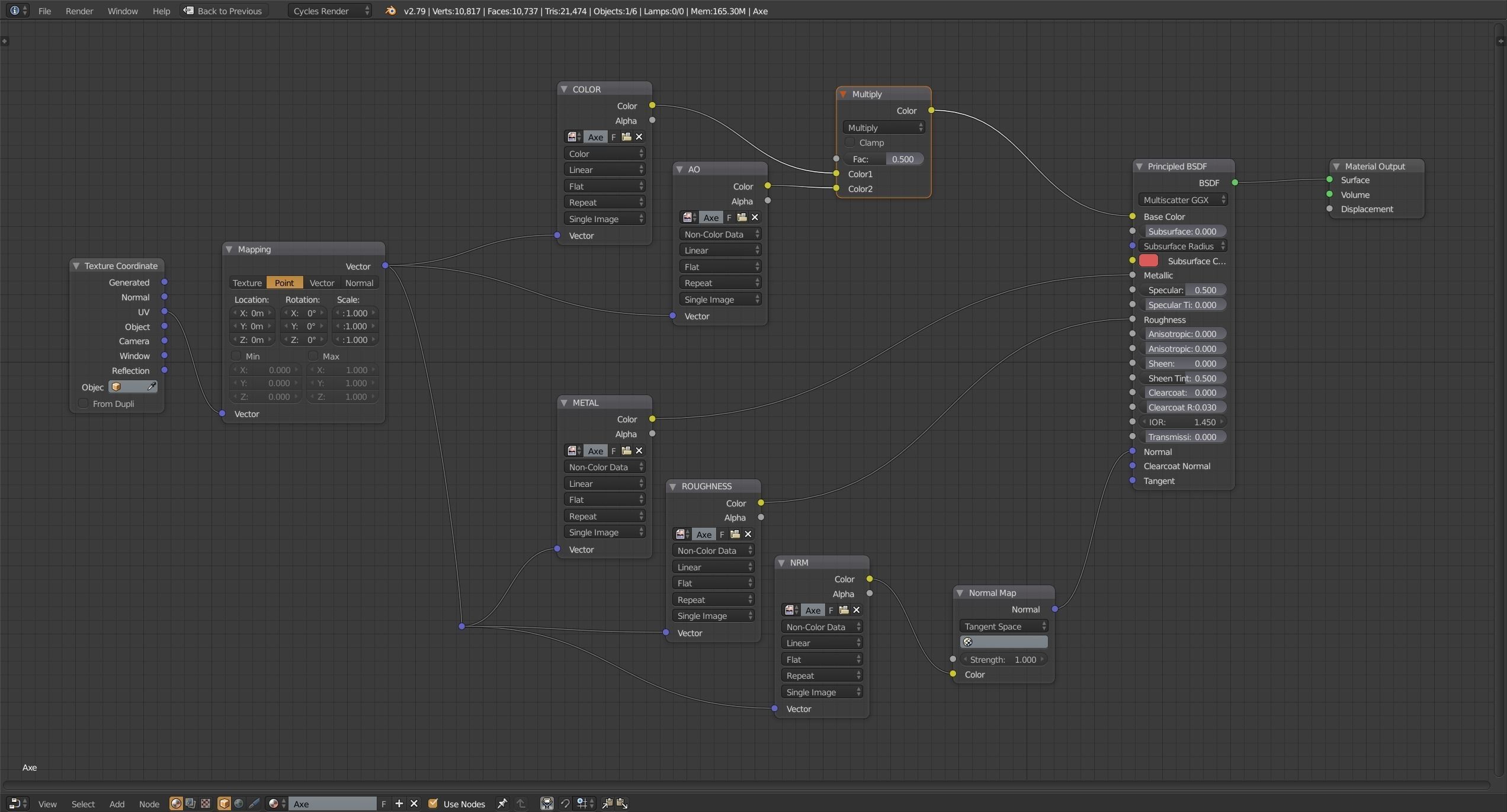Open the Add menu in node editor
Screen dimensions: 1507x812
point(117,804)
